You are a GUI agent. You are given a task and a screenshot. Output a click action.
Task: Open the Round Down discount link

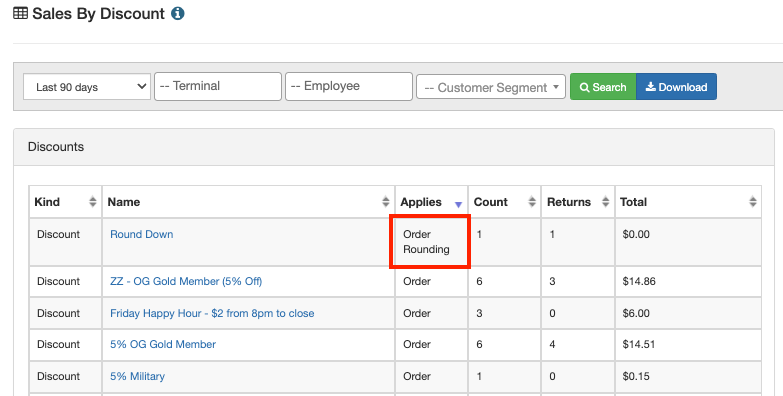142,234
